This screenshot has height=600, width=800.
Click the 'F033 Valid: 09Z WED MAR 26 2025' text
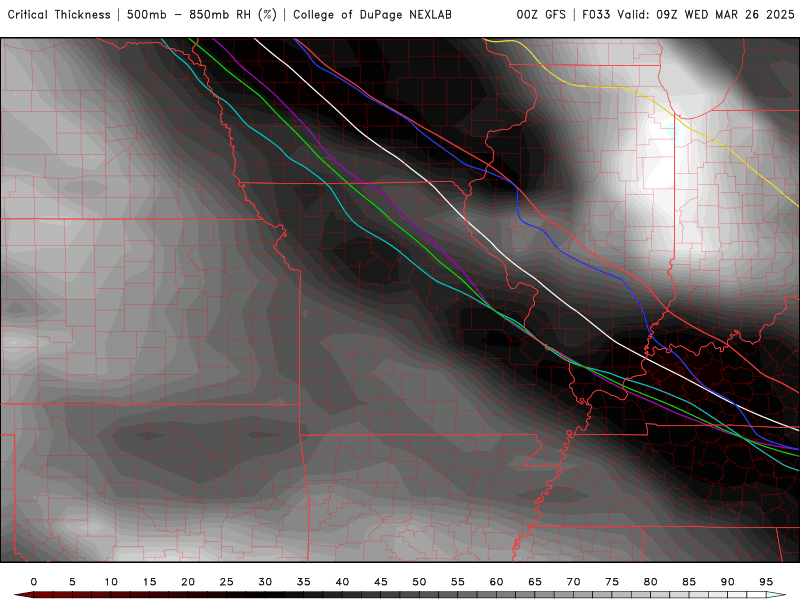click(x=688, y=15)
